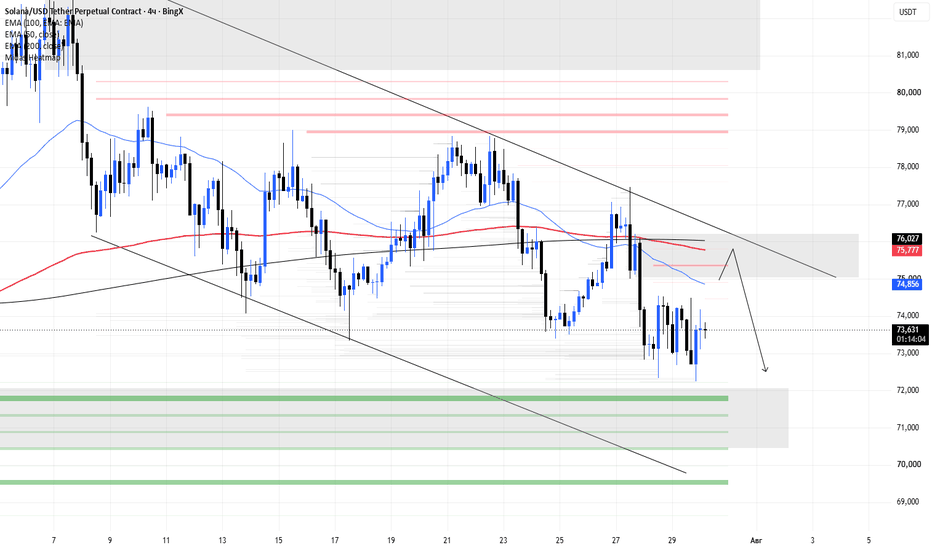Click the 69,000 level on price scale

tap(908, 502)
